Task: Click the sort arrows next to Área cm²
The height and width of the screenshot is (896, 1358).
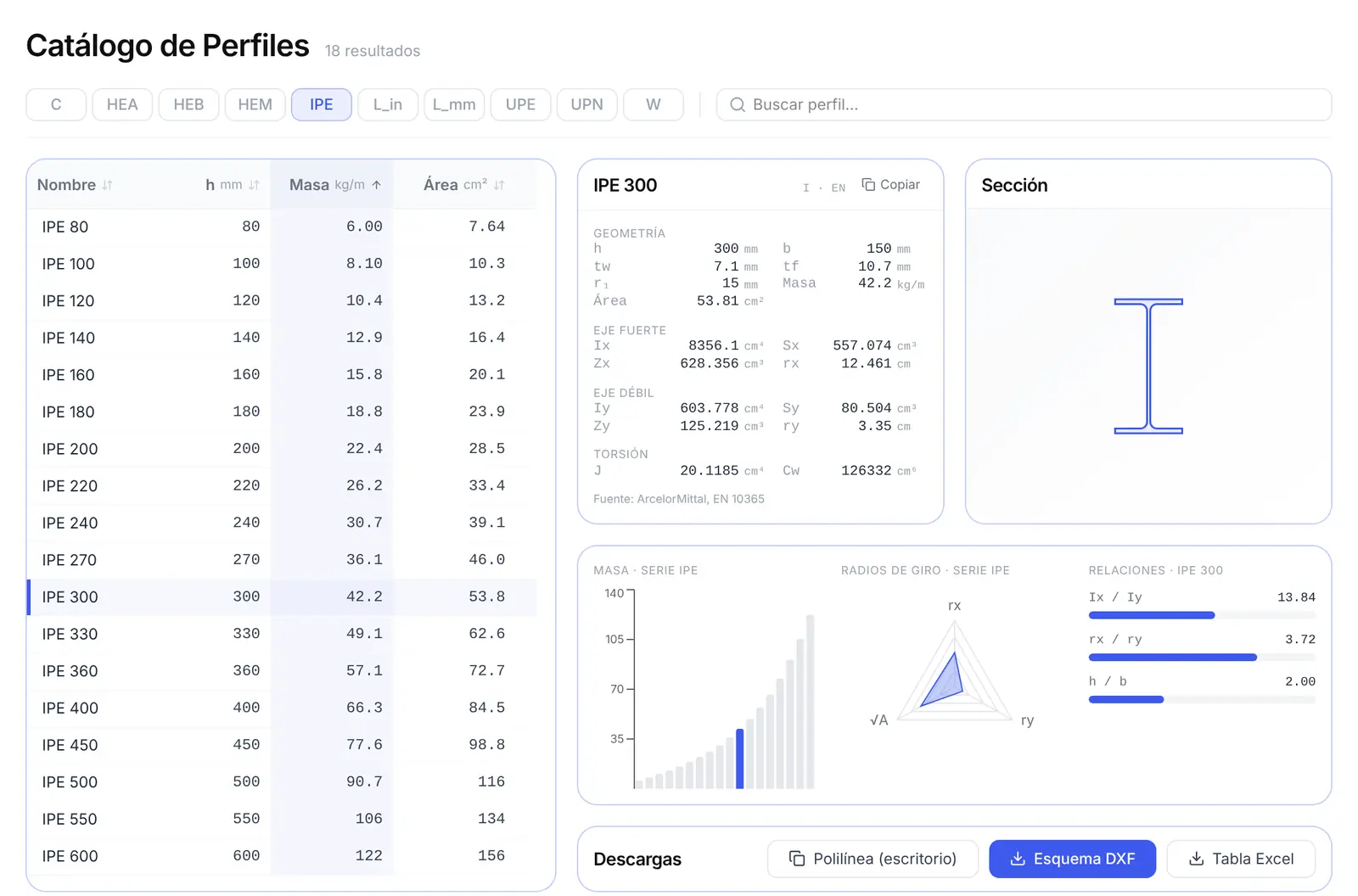Action: pos(499,185)
